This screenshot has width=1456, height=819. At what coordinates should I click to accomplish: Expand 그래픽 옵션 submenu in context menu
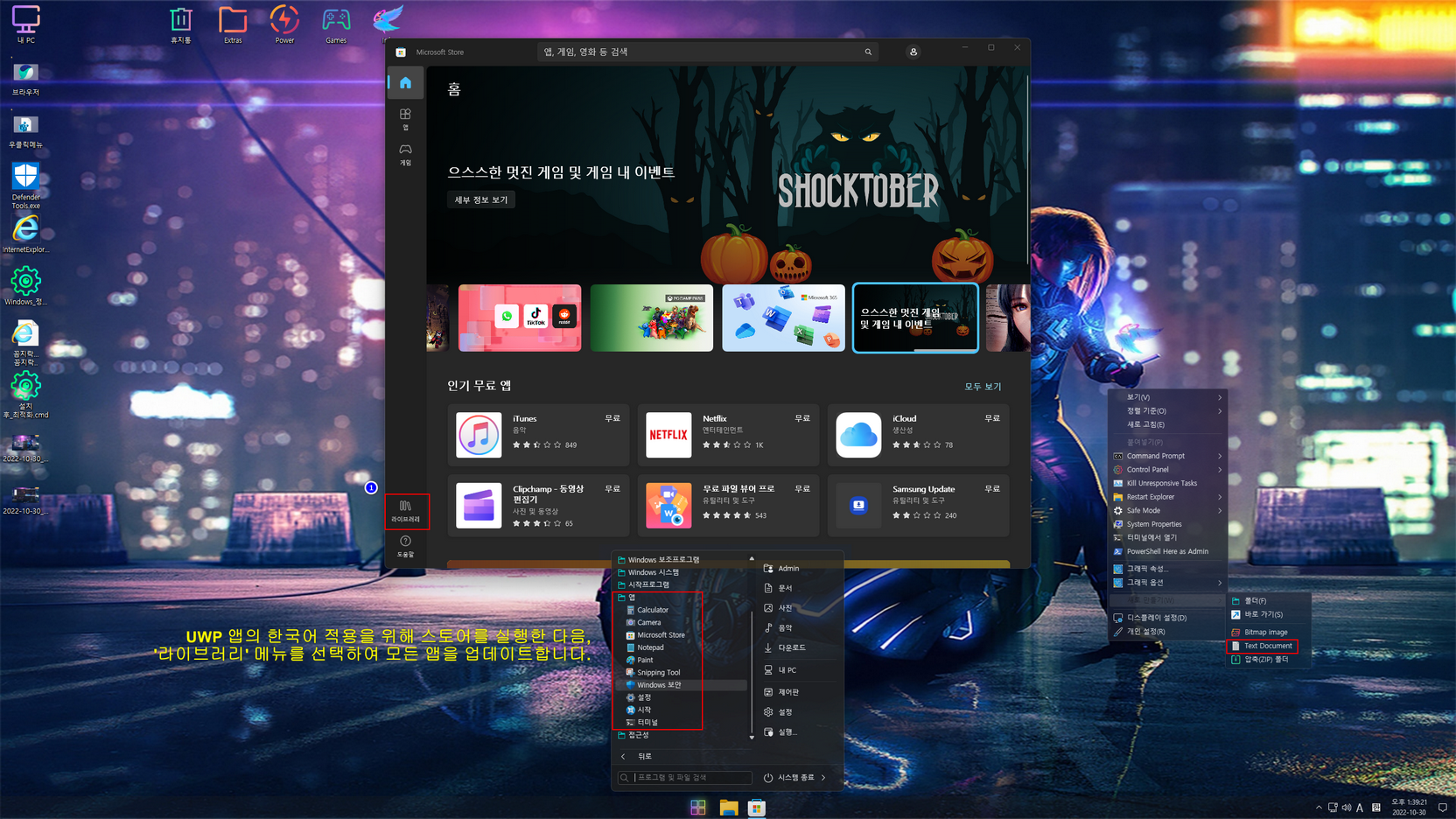[1167, 583]
